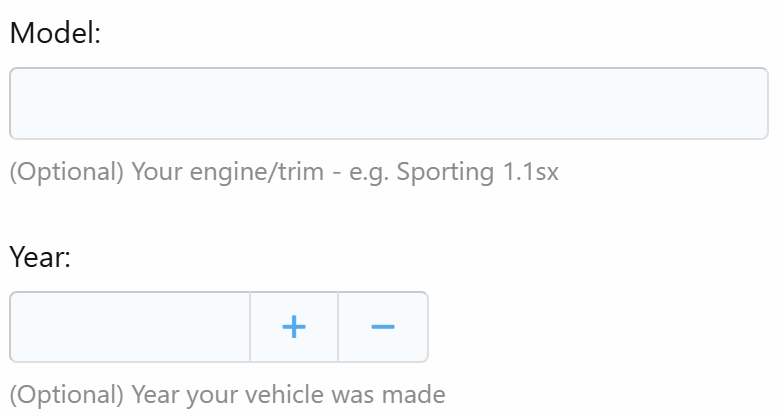780x416 pixels.
Task: Click the vehicle year hint text
Action: pos(227,395)
